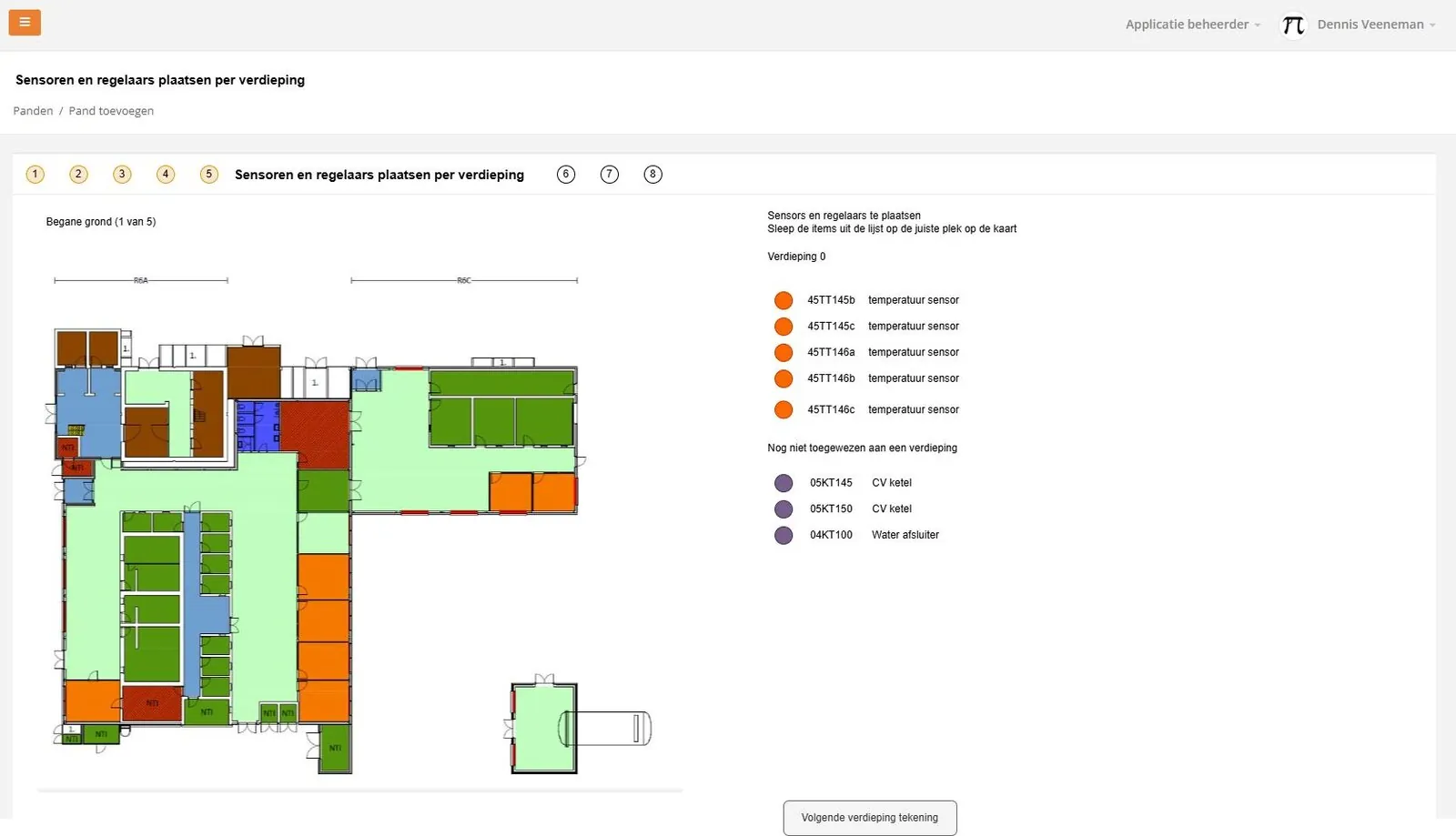The width and height of the screenshot is (1456, 836).
Task: Select the purple dot of 04KT100
Action: pos(784,535)
